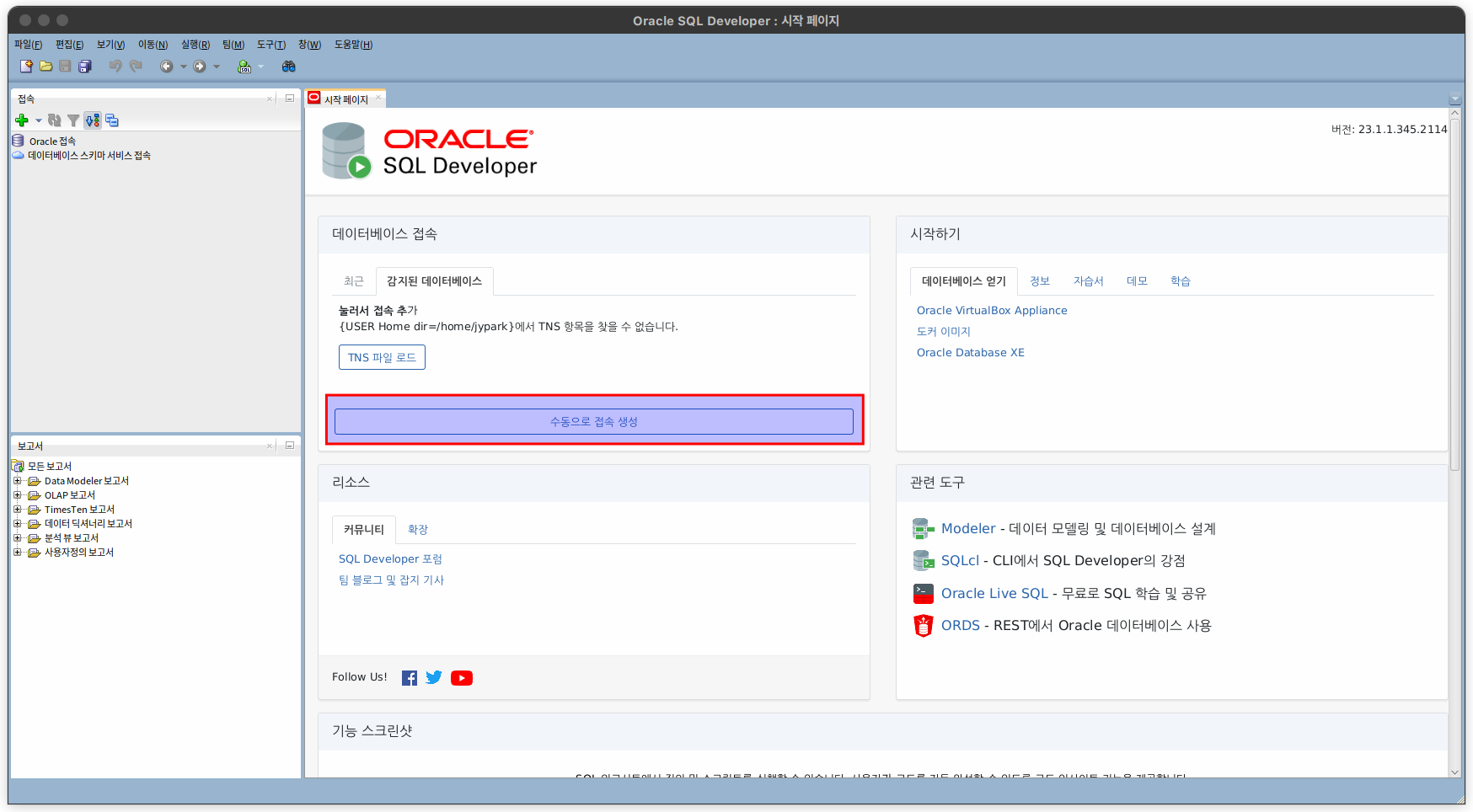
Task: Open the editor tab list dropdown
Action: tap(1454, 99)
